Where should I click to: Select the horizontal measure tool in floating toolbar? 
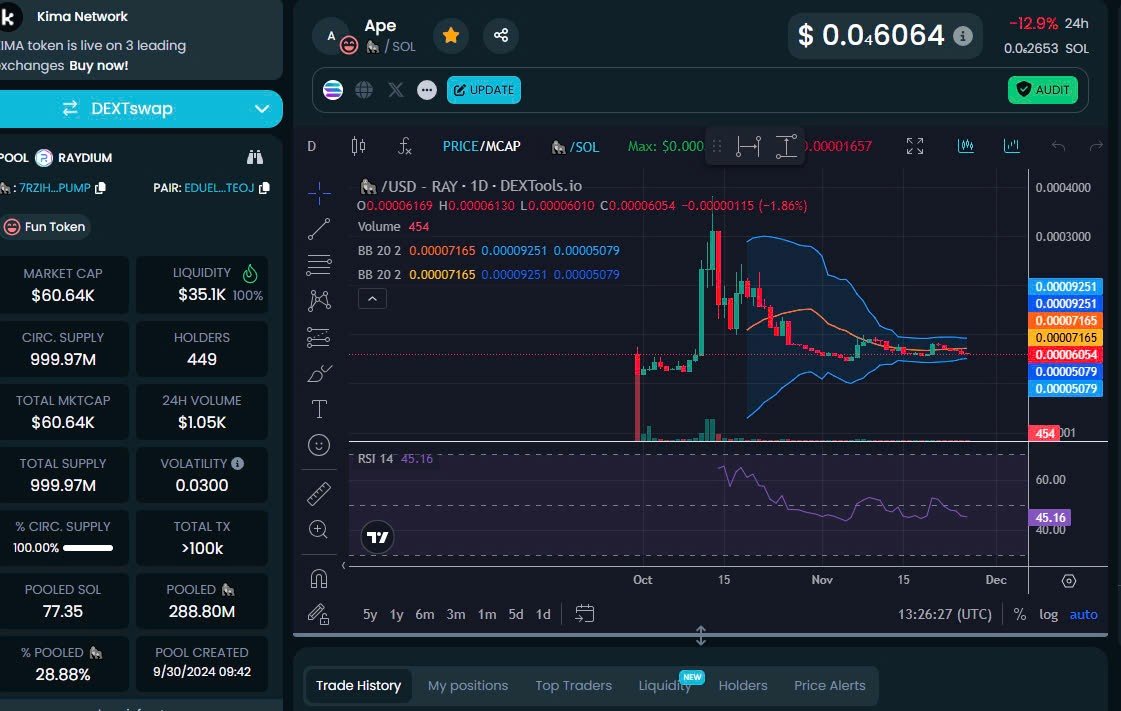click(x=749, y=146)
